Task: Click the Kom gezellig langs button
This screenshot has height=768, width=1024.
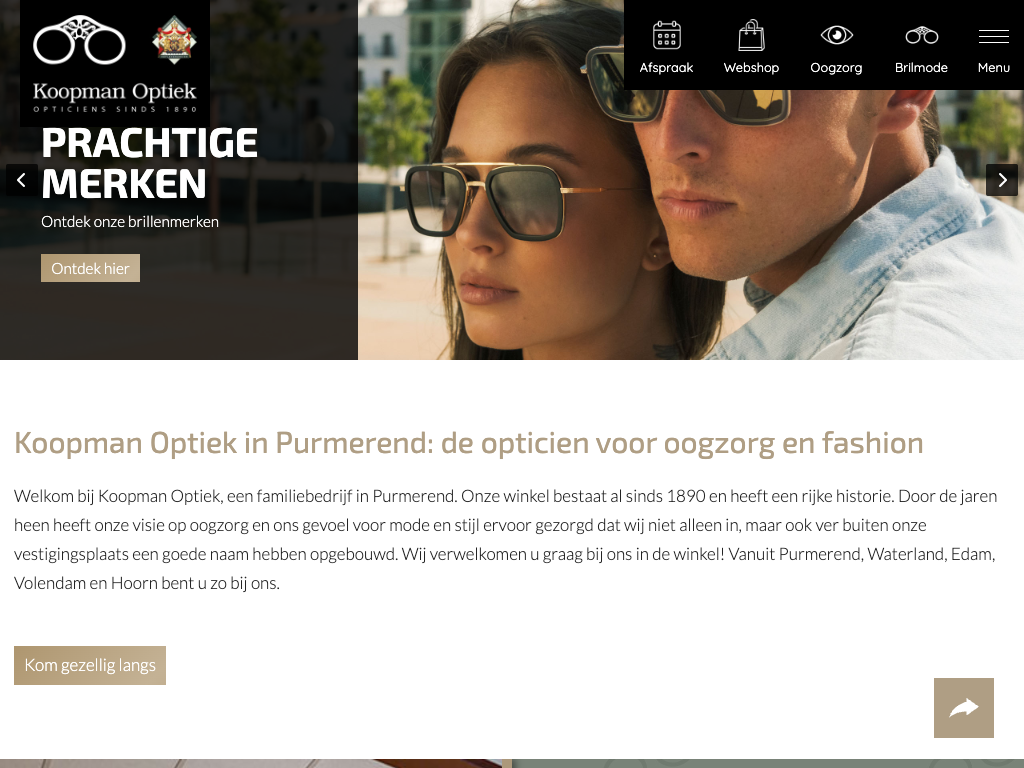Action: pyautogui.click(x=90, y=665)
